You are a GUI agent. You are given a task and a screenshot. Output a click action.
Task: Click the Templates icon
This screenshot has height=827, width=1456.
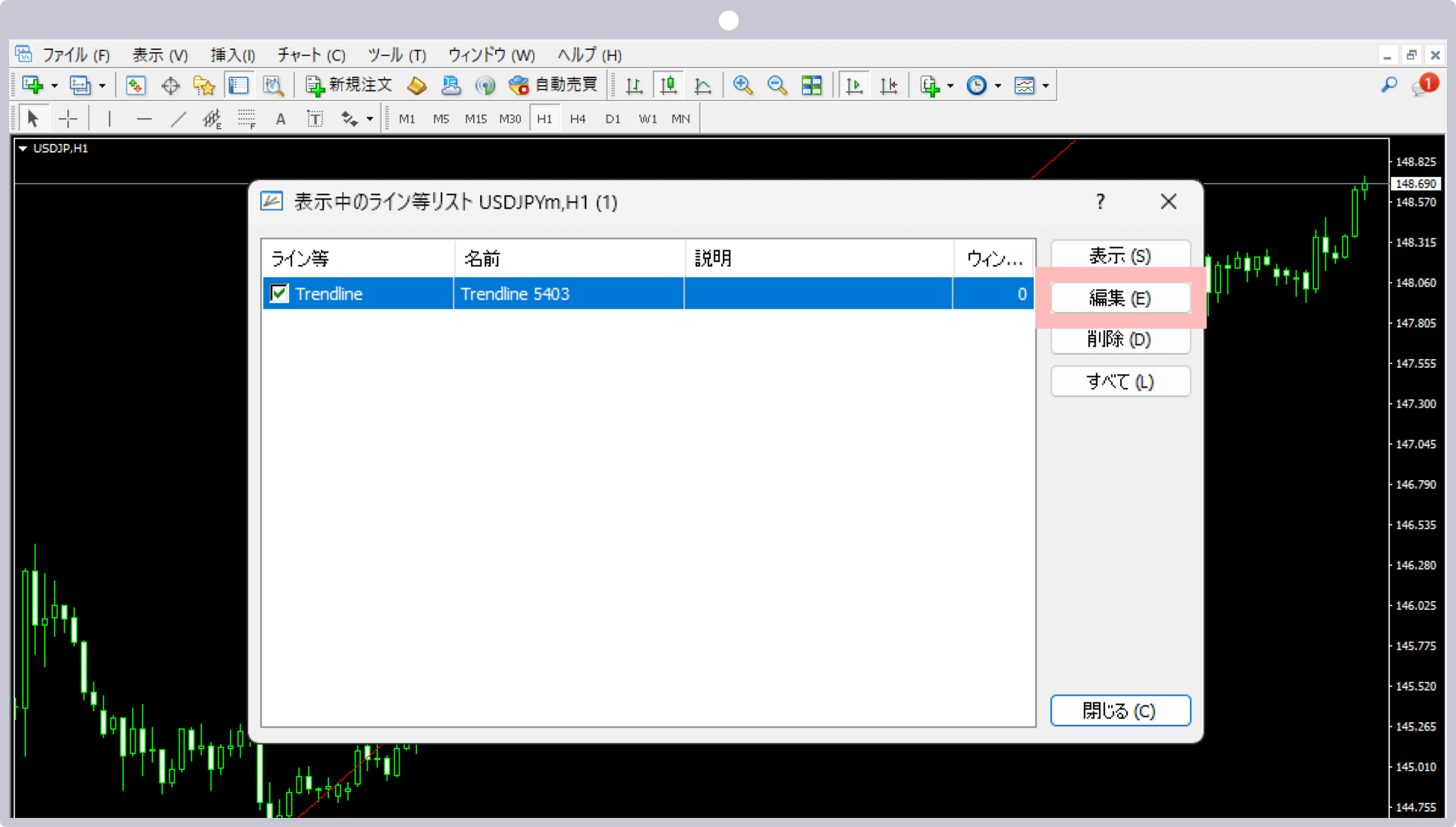tap(1025, 85)
